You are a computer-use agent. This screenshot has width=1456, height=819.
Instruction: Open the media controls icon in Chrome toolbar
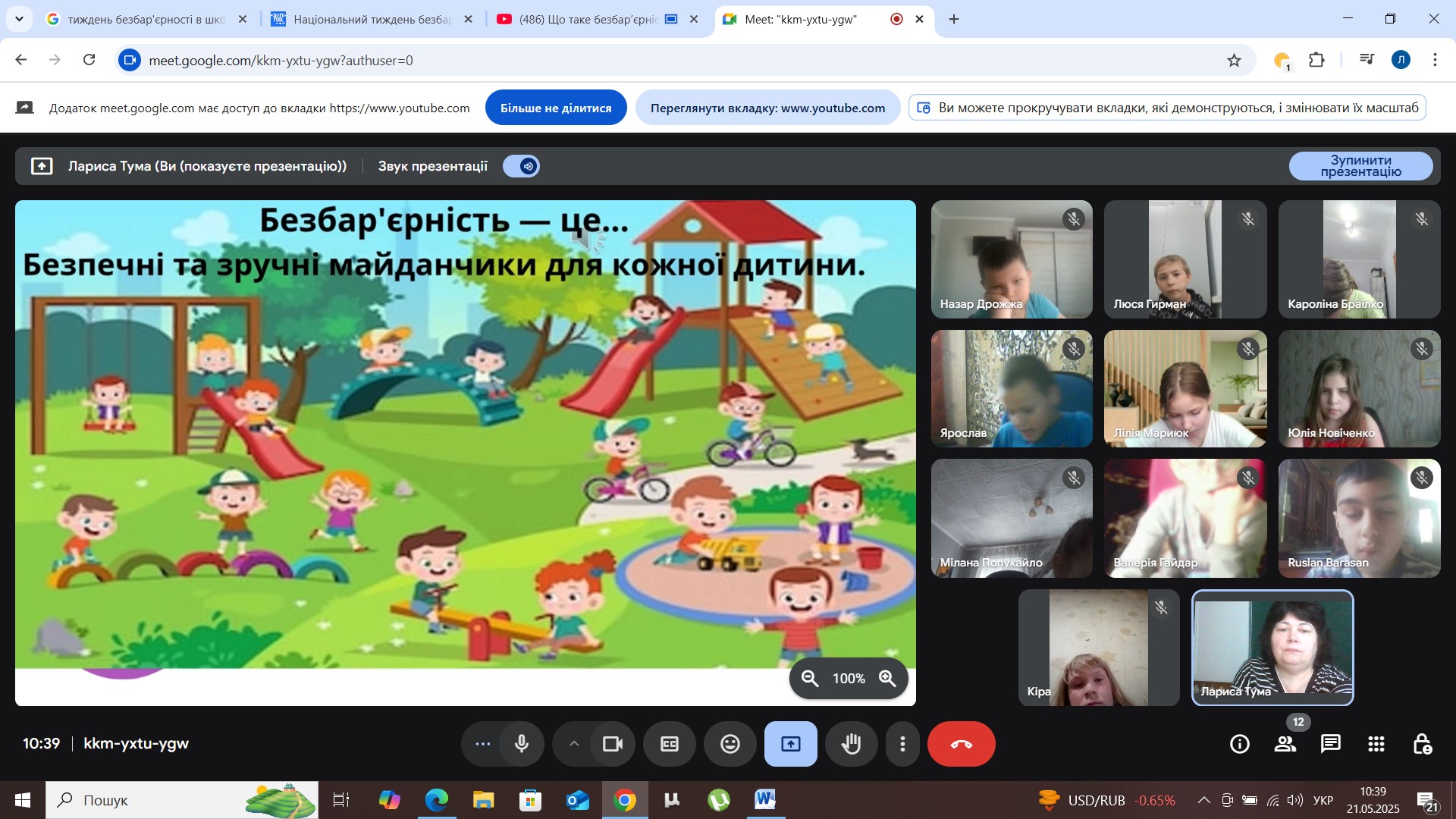point(1367,60)
